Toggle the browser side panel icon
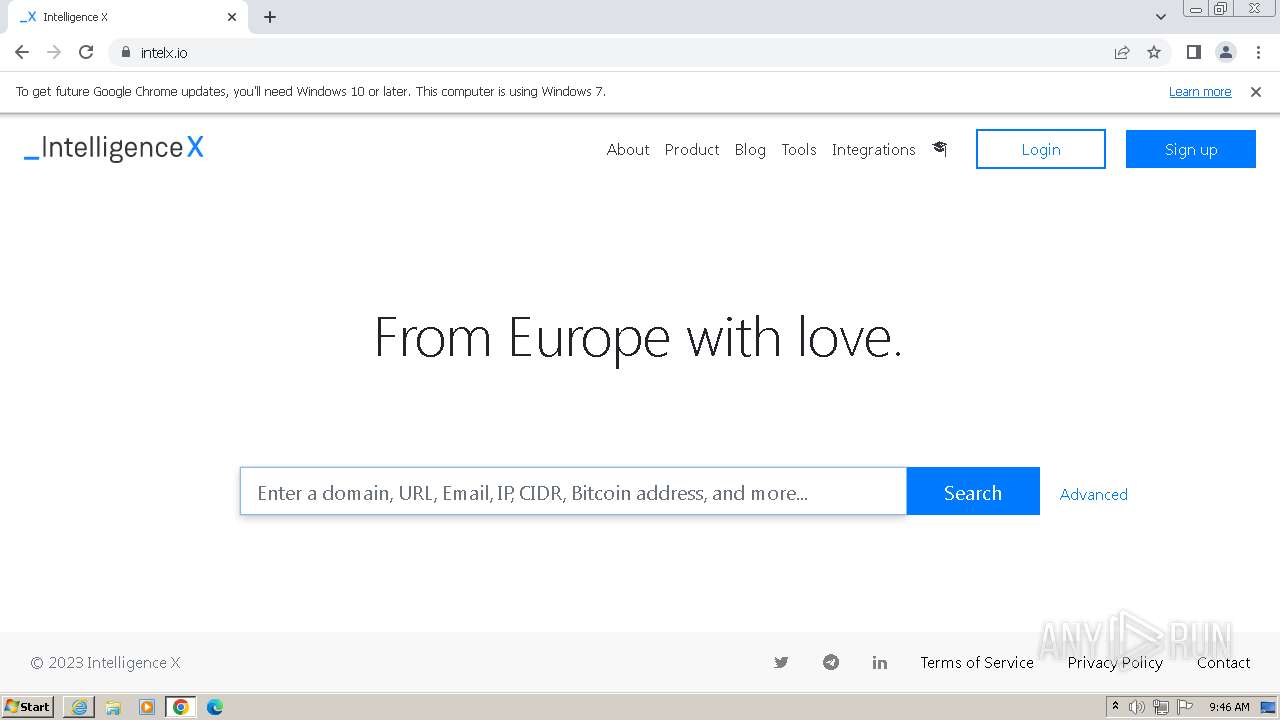The width and height of the screenshot is (1280, 720). click(x=1194, y=52)
